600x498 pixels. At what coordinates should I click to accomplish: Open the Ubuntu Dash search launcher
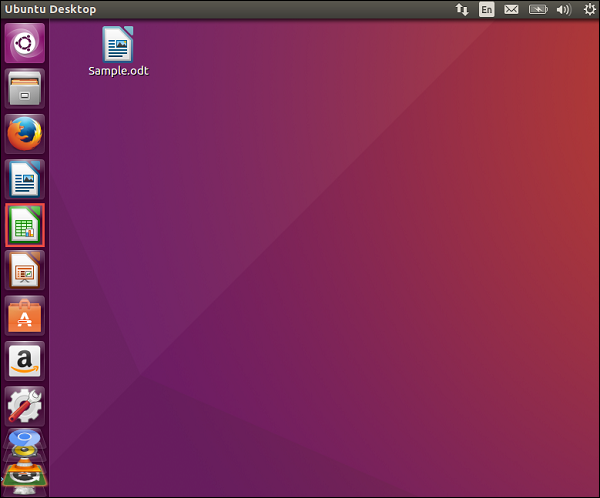coord(24,43)
